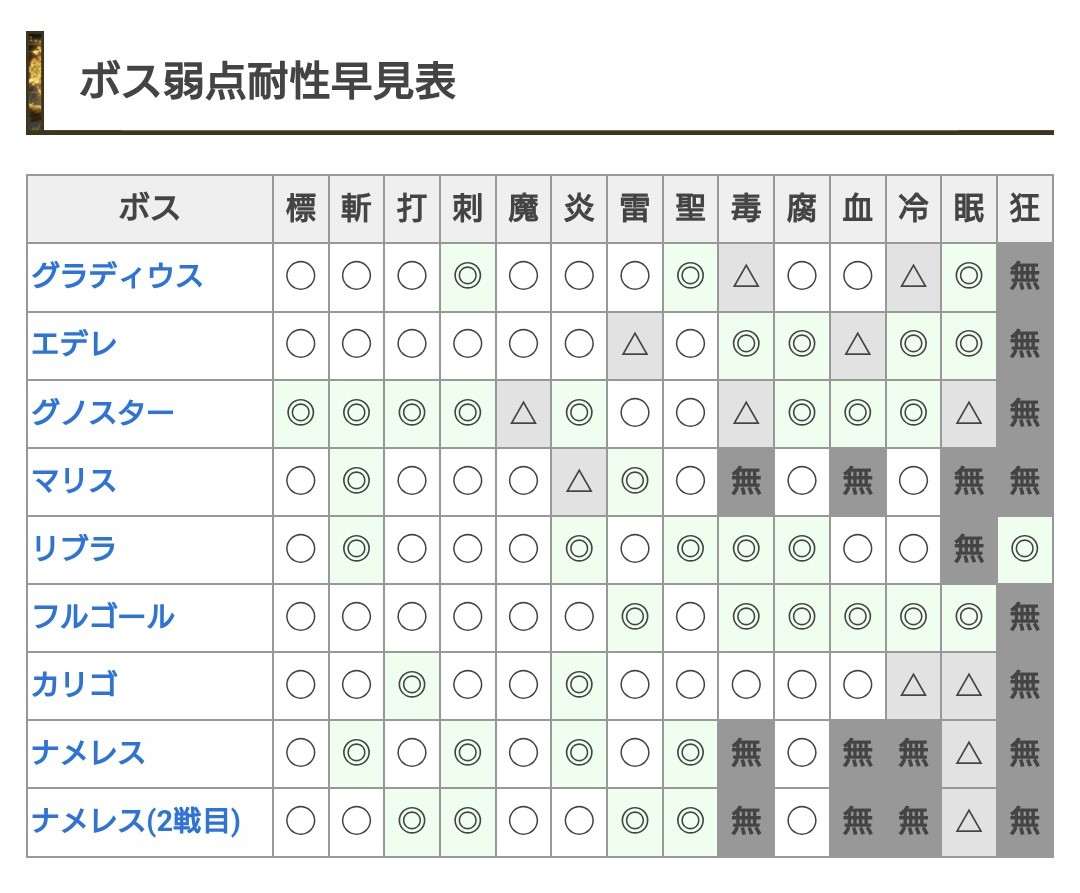Image resolution: width=1080 pixels, height=893 pixels.
Task: Select the フルゴール boss link
Action: 103,617
